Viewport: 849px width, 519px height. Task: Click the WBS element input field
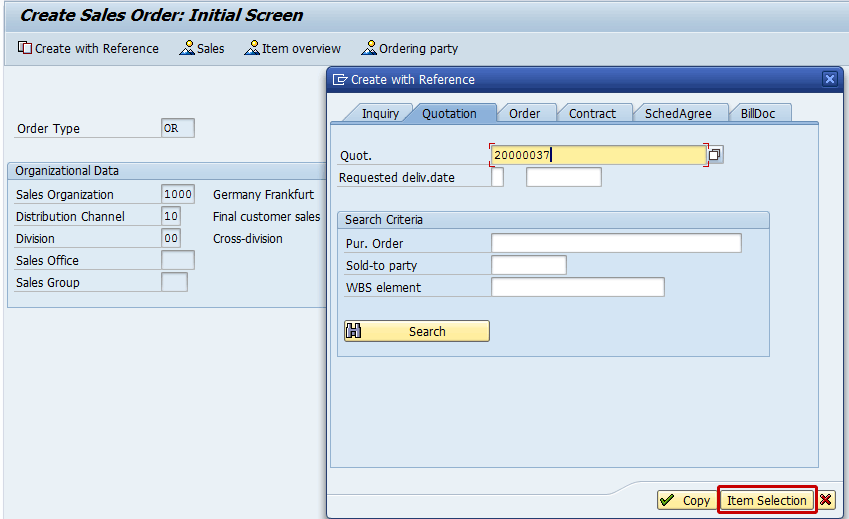(578, 287)
